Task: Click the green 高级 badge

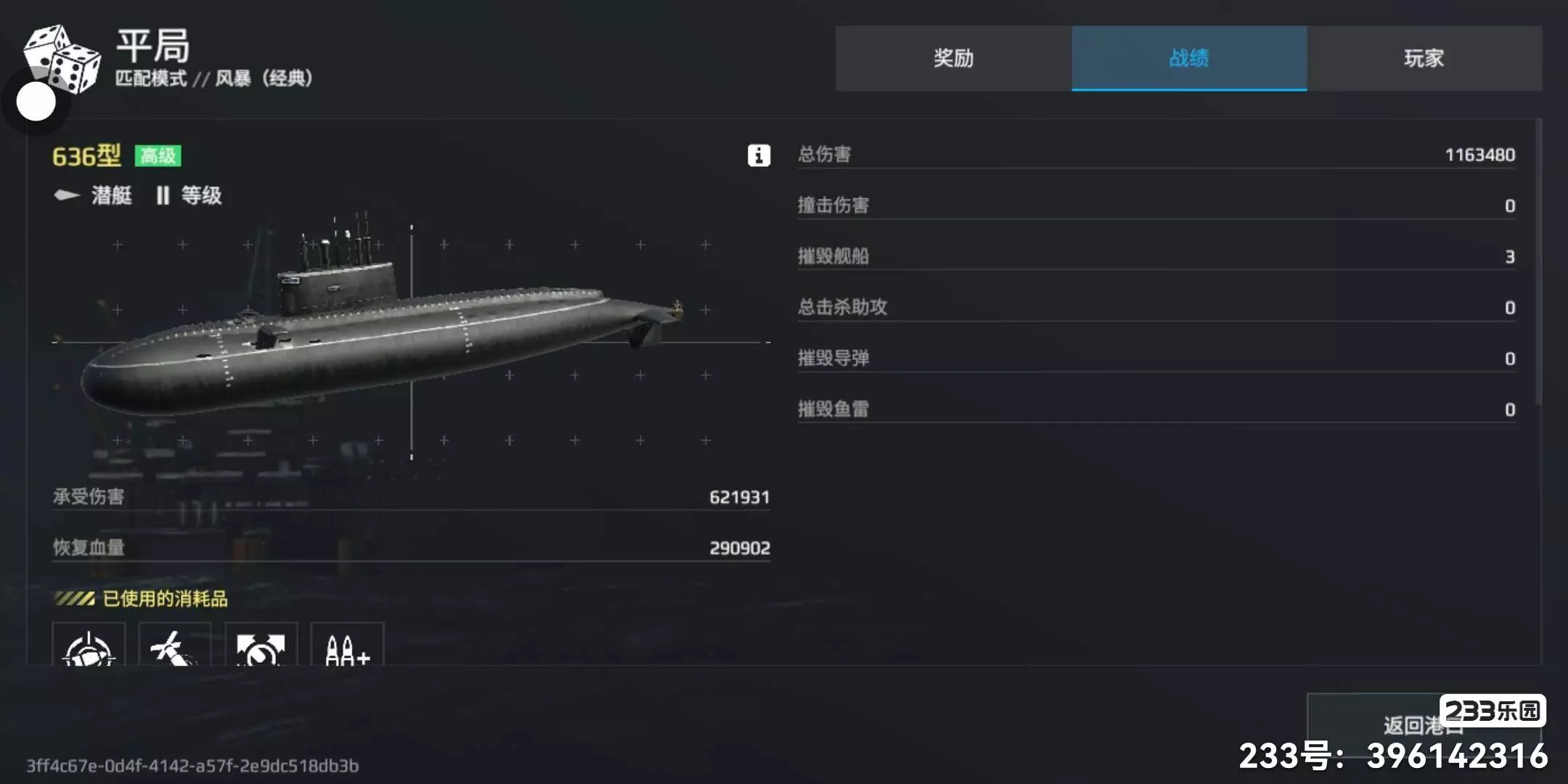Action: pos(158,155)
